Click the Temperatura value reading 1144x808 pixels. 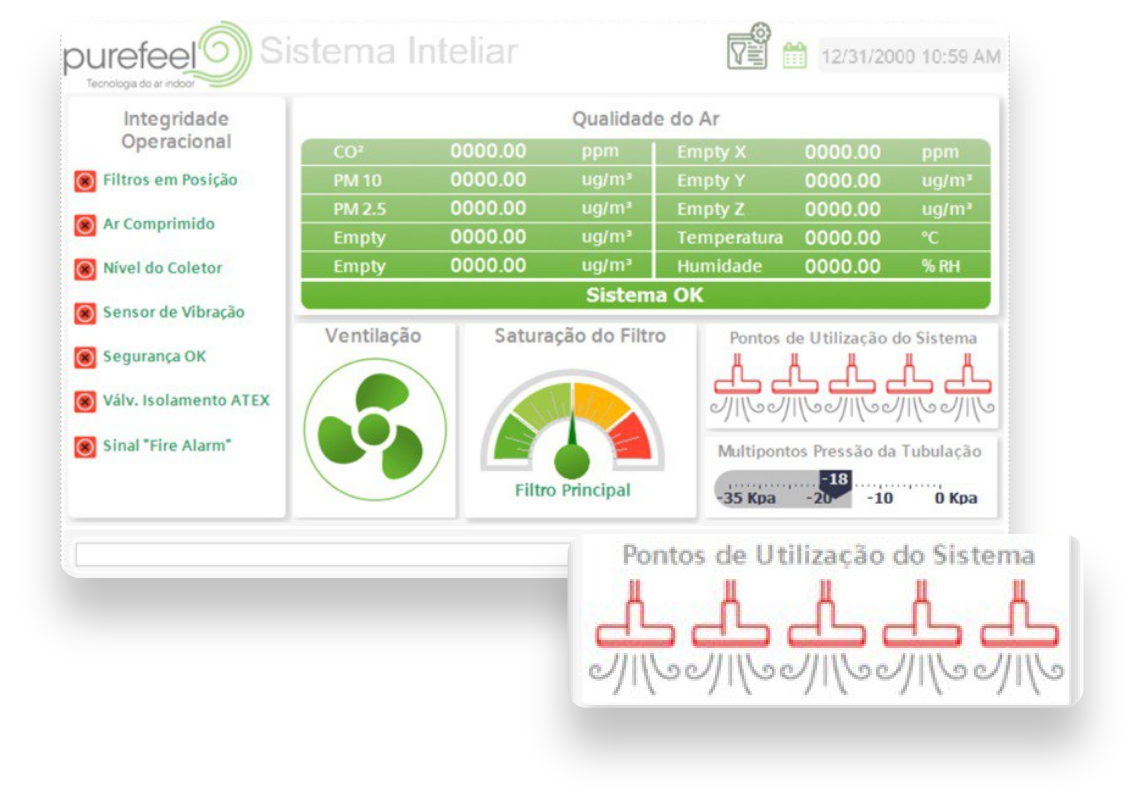pos(842,238)
